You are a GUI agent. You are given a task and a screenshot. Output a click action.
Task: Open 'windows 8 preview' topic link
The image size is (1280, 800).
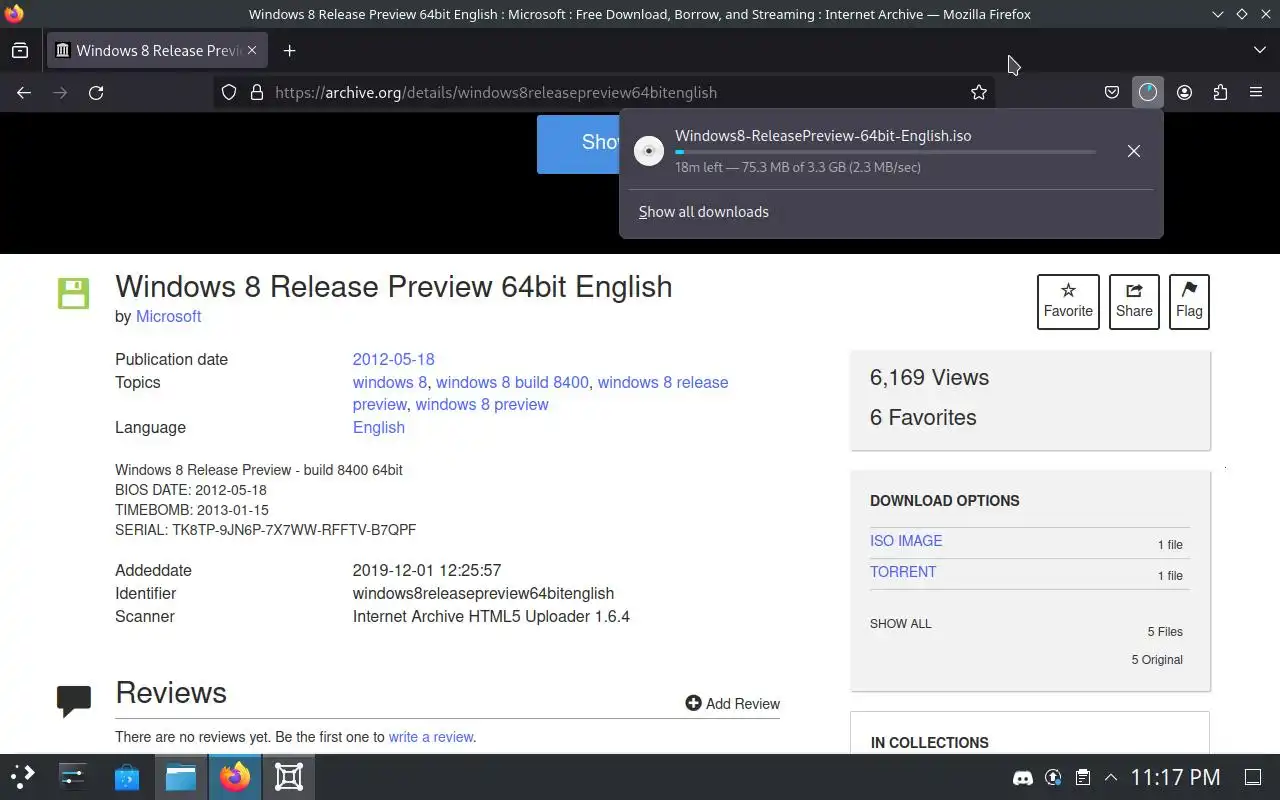point(482,404)
